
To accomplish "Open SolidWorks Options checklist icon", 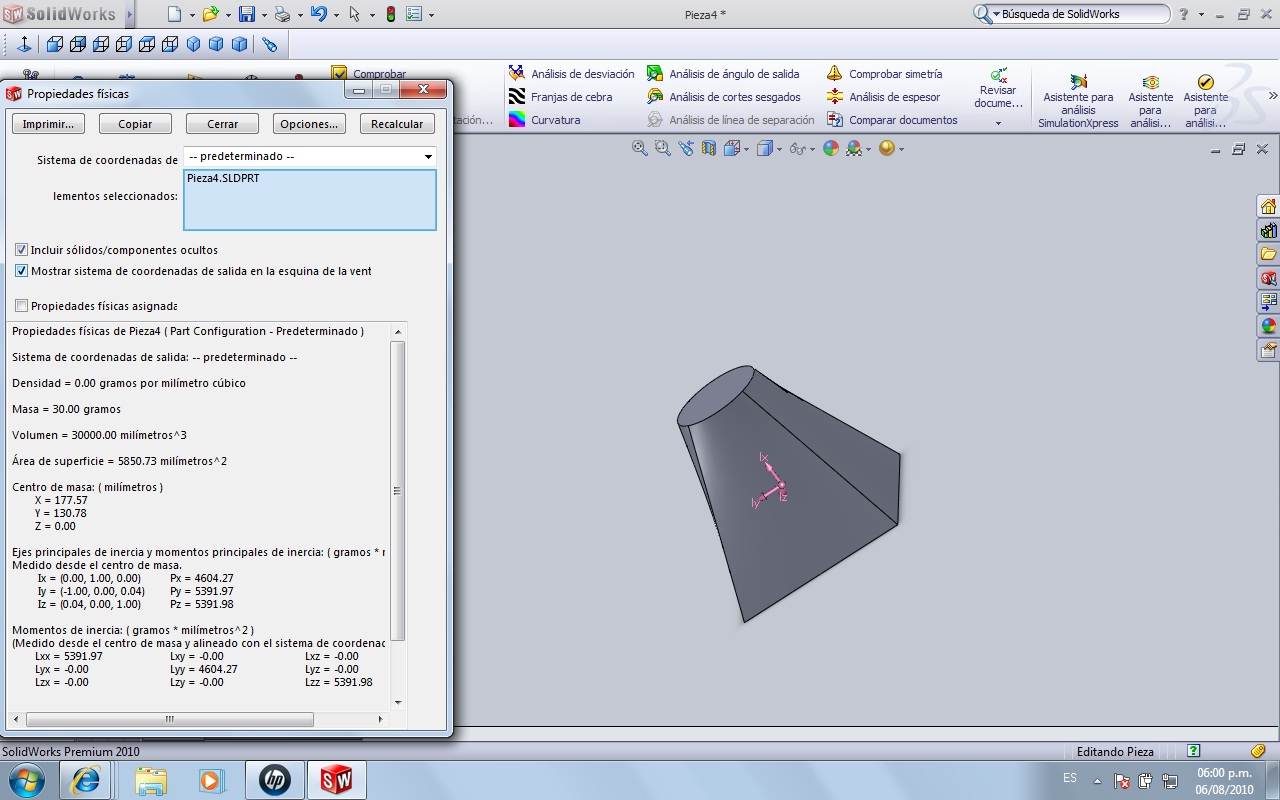I will pyautogui.click(x=414, y=14).
